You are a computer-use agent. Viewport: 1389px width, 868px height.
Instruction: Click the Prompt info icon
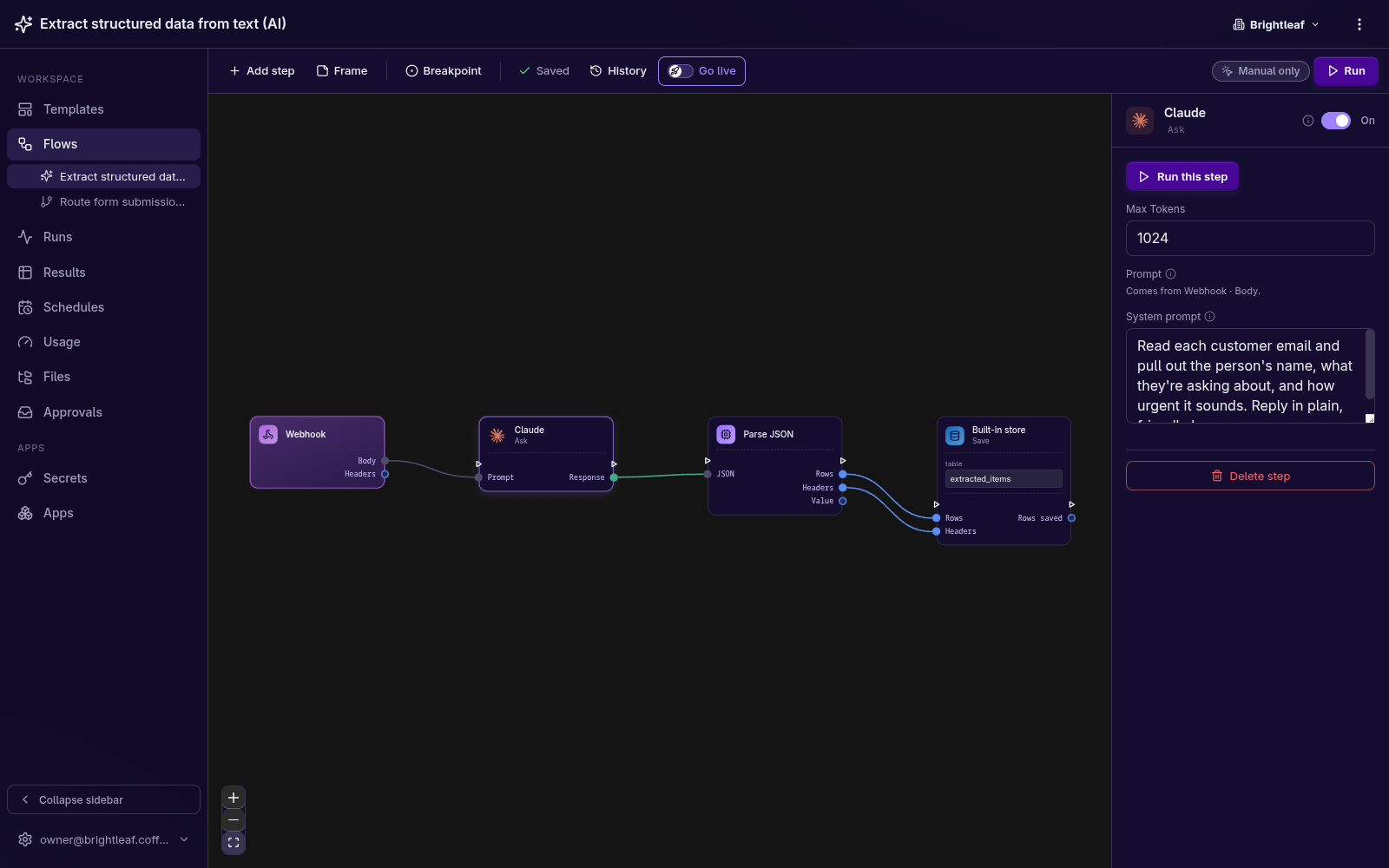1171,273
